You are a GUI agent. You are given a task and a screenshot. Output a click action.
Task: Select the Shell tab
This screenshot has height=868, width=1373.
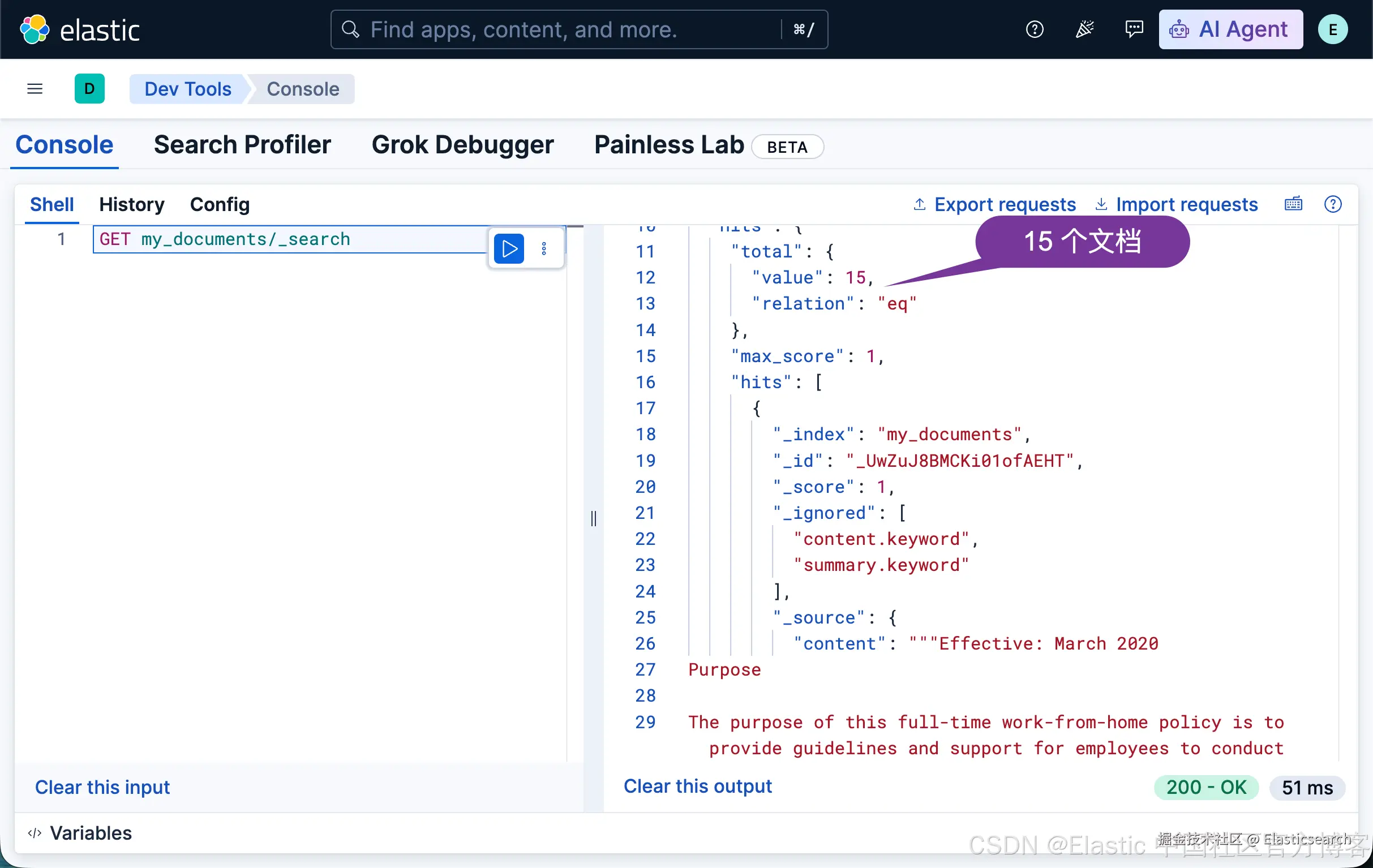(x=52, y=205)
